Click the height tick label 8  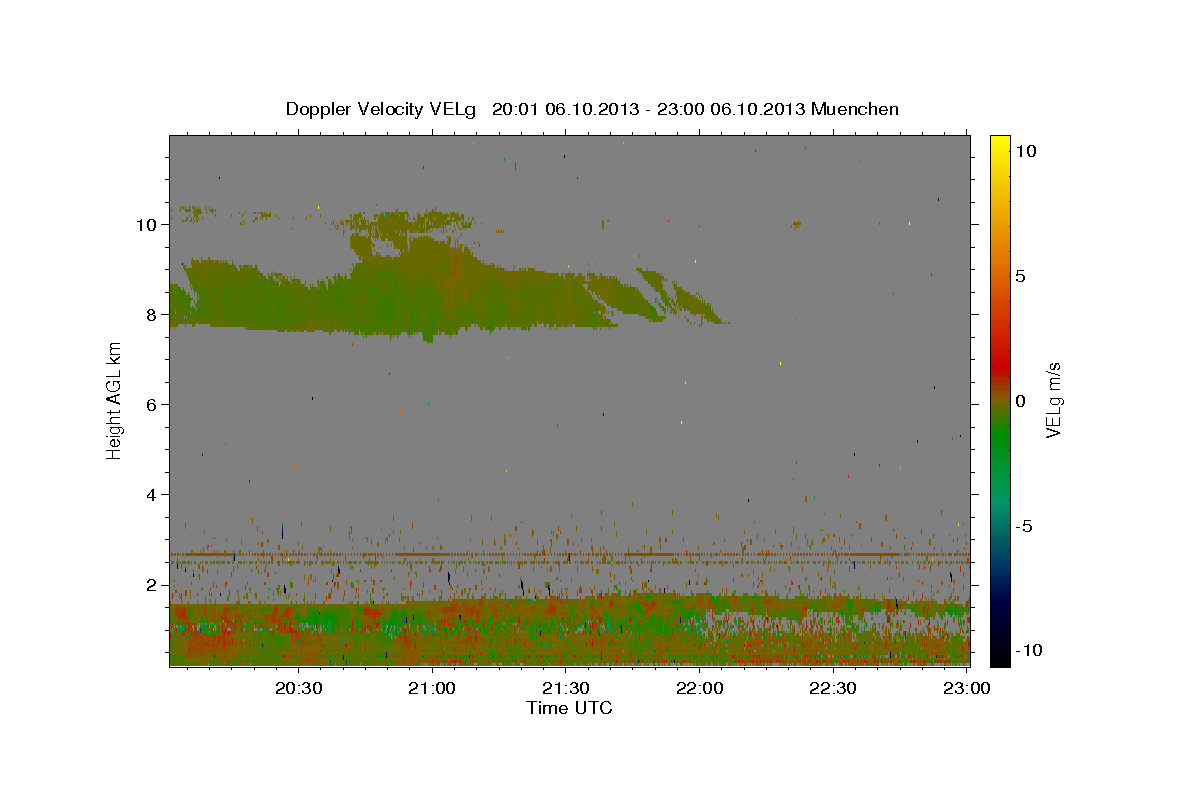[x=151, y=315]
